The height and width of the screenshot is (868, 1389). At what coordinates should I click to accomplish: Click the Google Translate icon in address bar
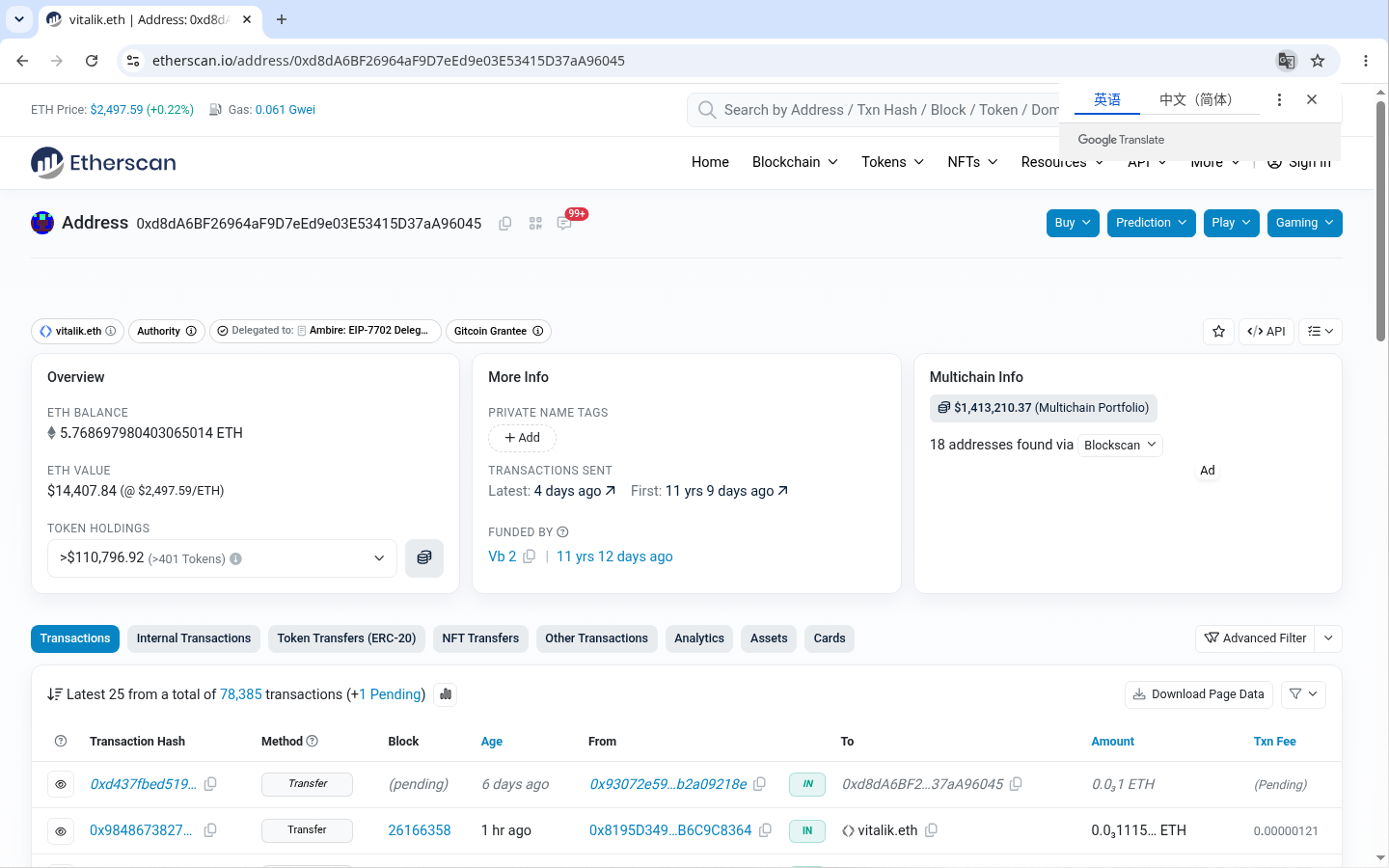(x=1286, y=61)
